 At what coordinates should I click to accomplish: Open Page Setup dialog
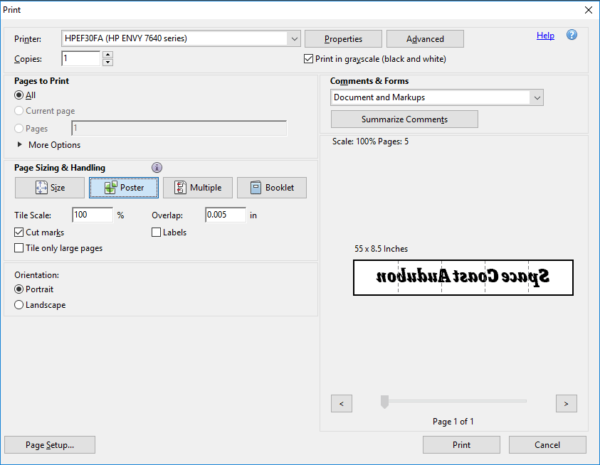(x=50, y=445)
